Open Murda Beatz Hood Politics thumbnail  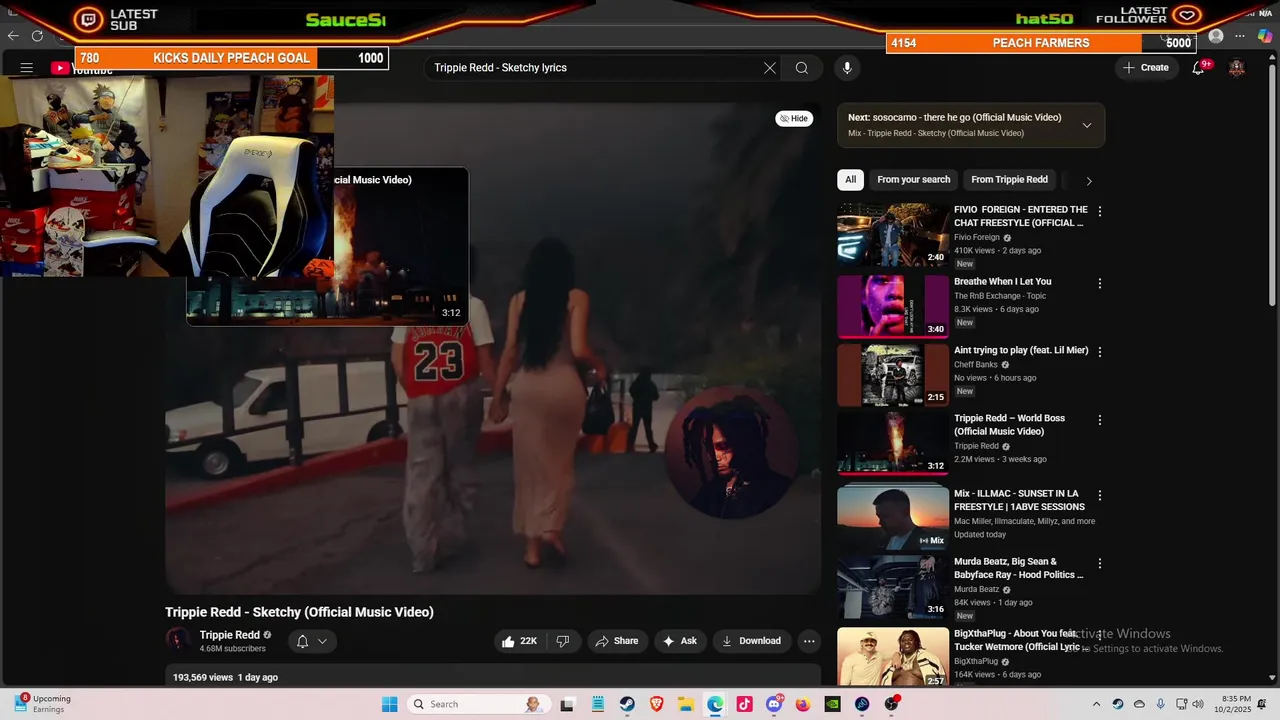click(893, 587)
